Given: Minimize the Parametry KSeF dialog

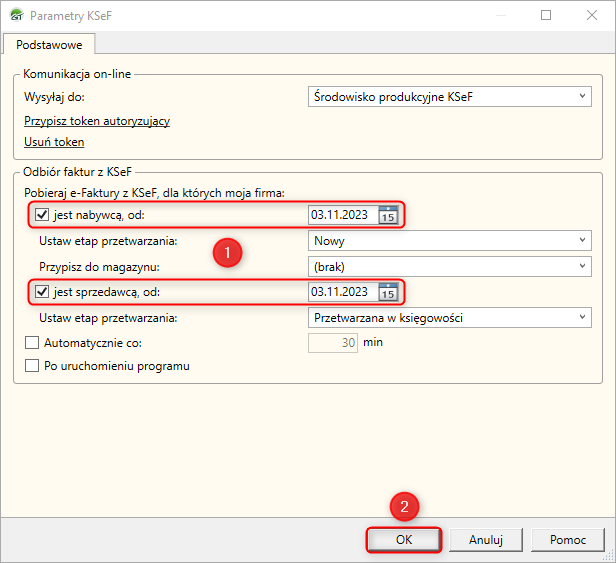Looking at the screenshot, I should click(x=500, y=15).
